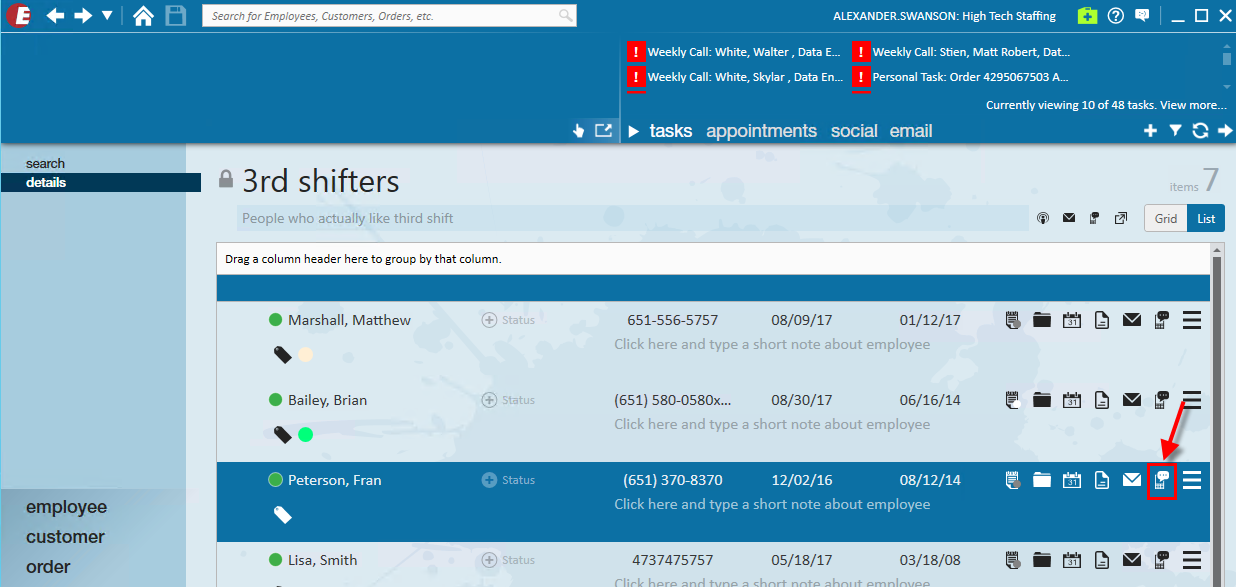Switch to the tasks tab

click(671, 131)
